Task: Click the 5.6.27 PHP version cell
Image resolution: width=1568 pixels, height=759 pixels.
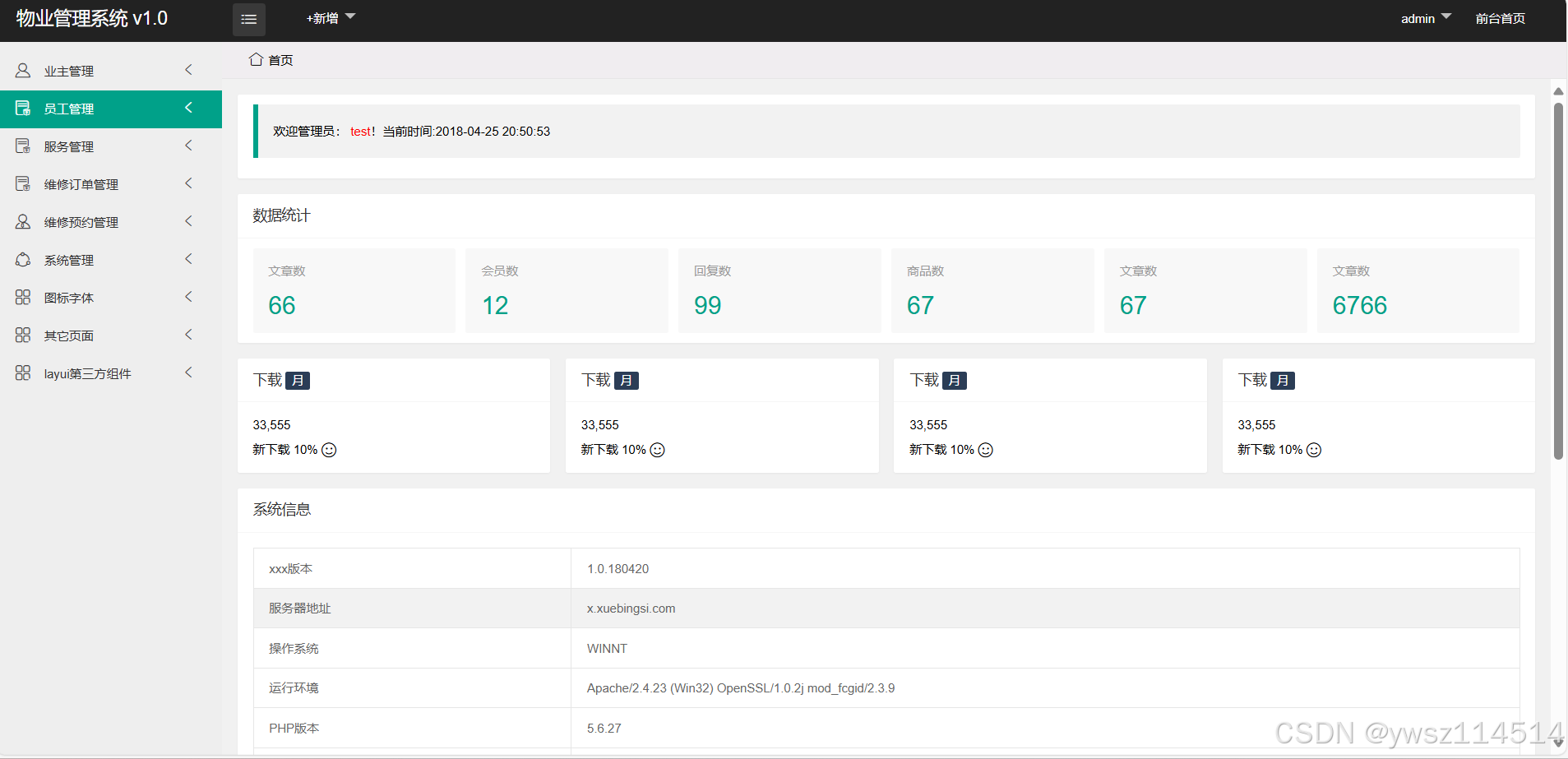Action: [1045, 728]
